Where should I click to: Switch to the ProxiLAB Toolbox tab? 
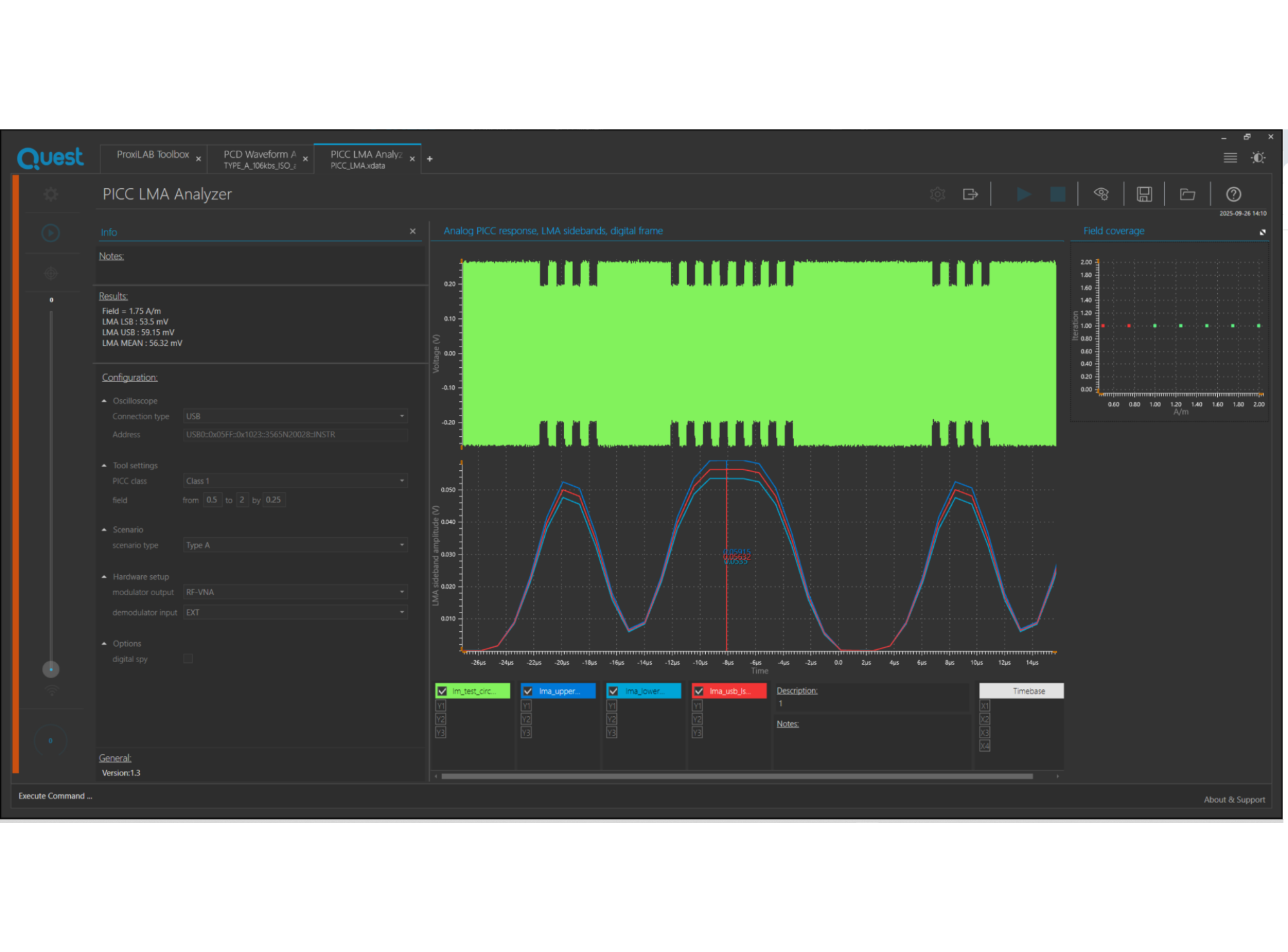point(153,155)
